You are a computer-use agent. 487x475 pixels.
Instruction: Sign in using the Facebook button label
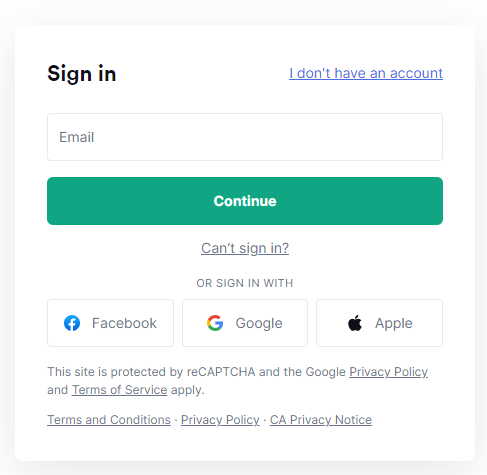pyautogui.click(x=124, y=323)
